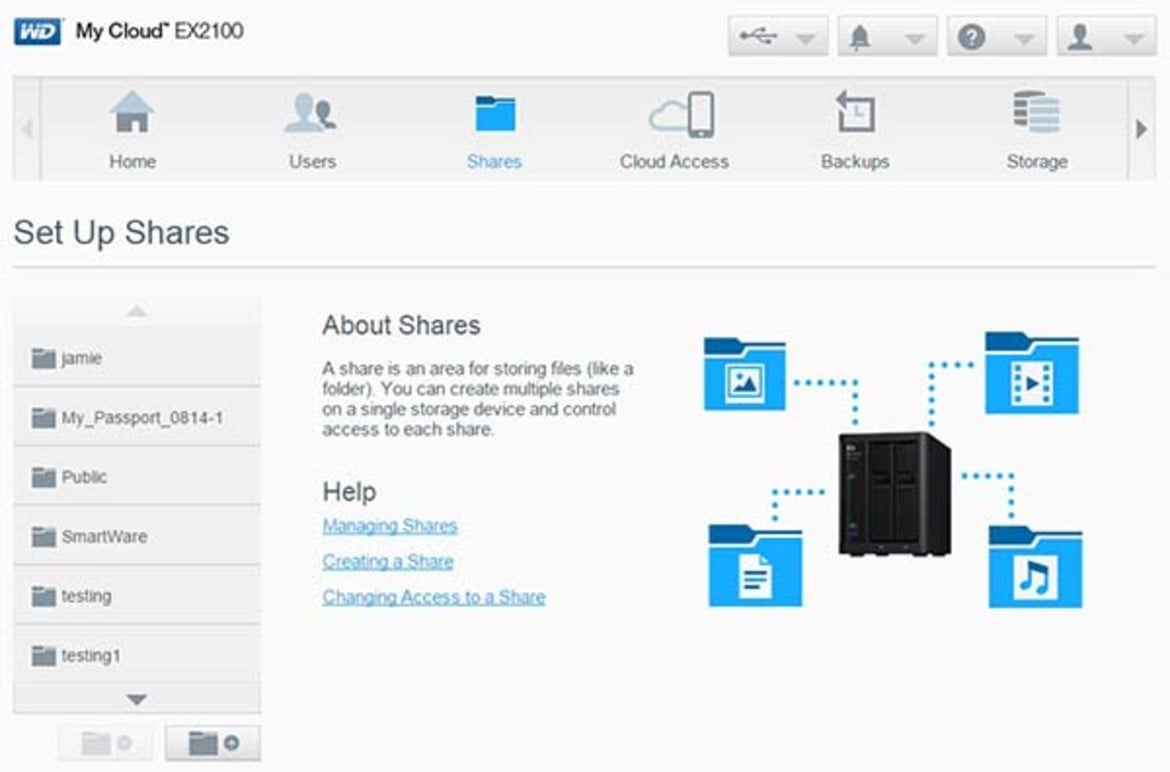Click the Cloud Access tab label

coord(674,161)
